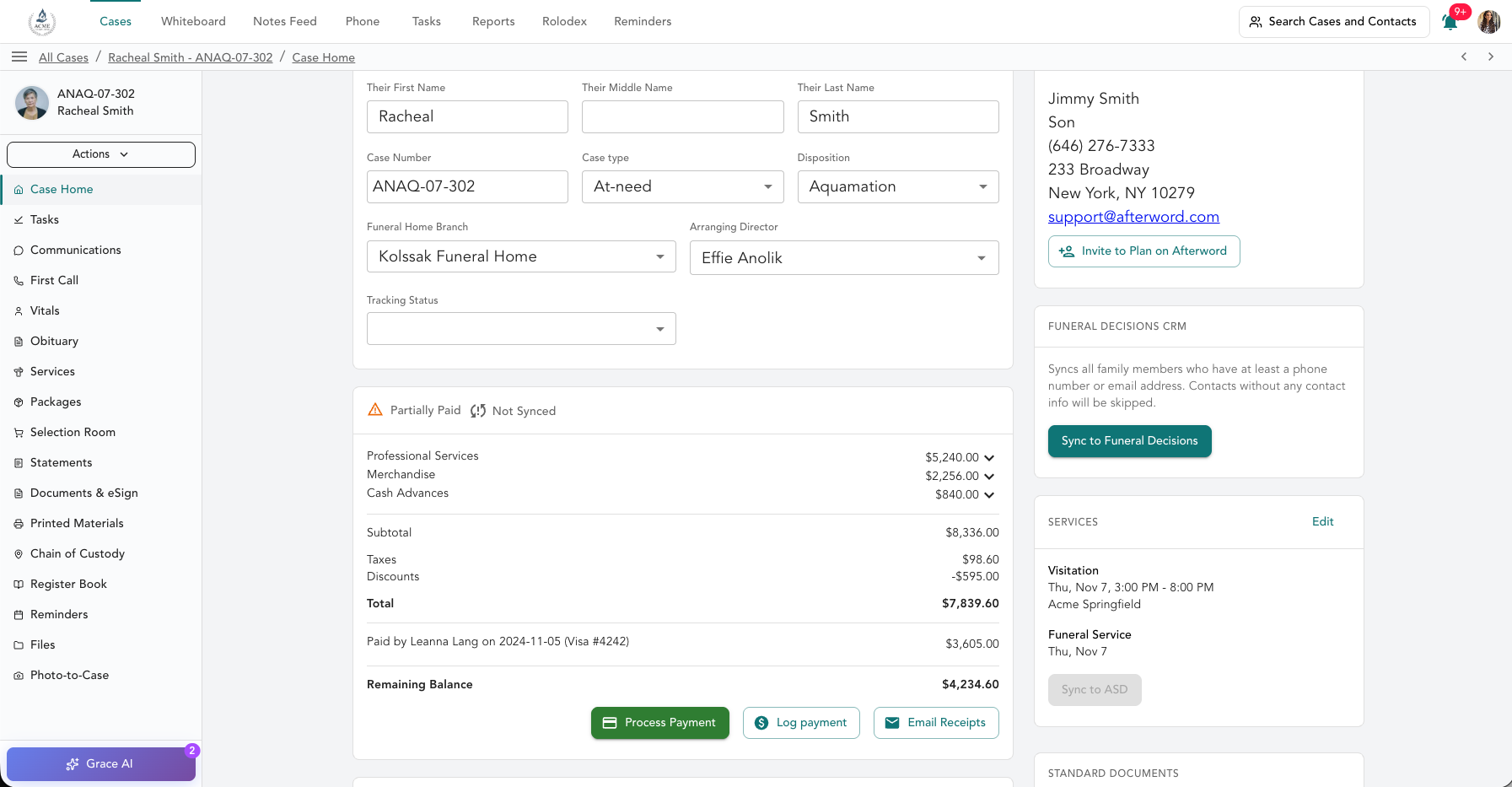Viewport: 1512px width, 787px height.
Task: Open the notifications bell icon
Action: pyautogui.click(x=1450, y=22)
